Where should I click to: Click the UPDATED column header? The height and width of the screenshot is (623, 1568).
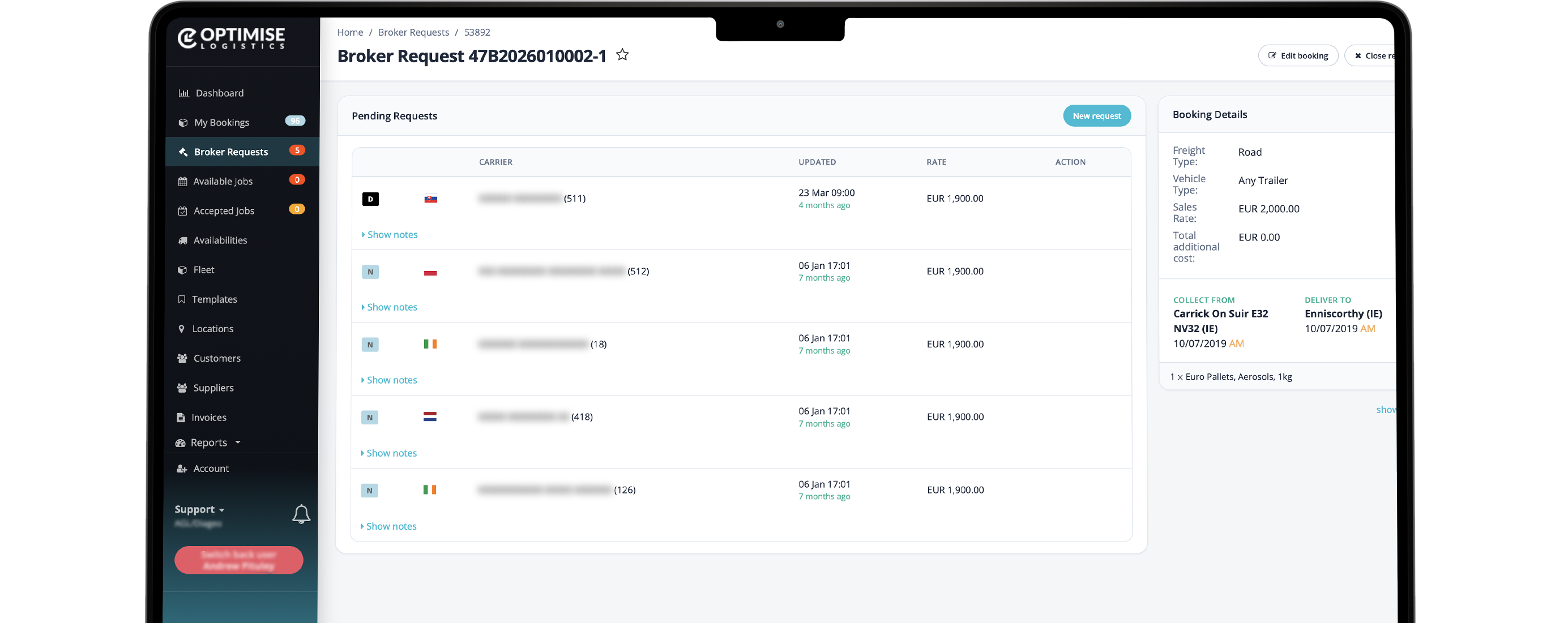(x=817, y=162)
